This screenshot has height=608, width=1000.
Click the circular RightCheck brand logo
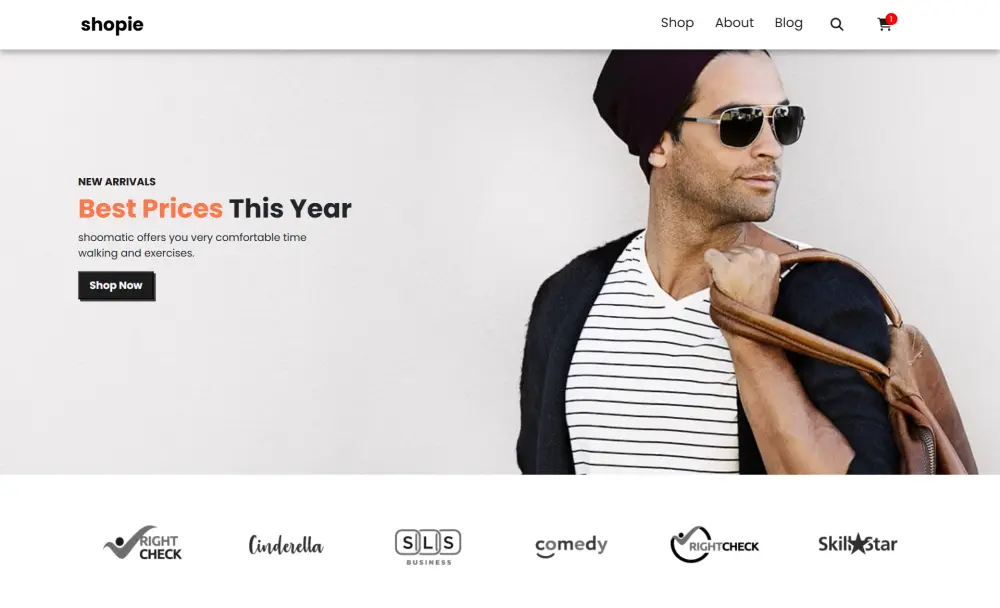pyautogui.click(x=714, y=544)
